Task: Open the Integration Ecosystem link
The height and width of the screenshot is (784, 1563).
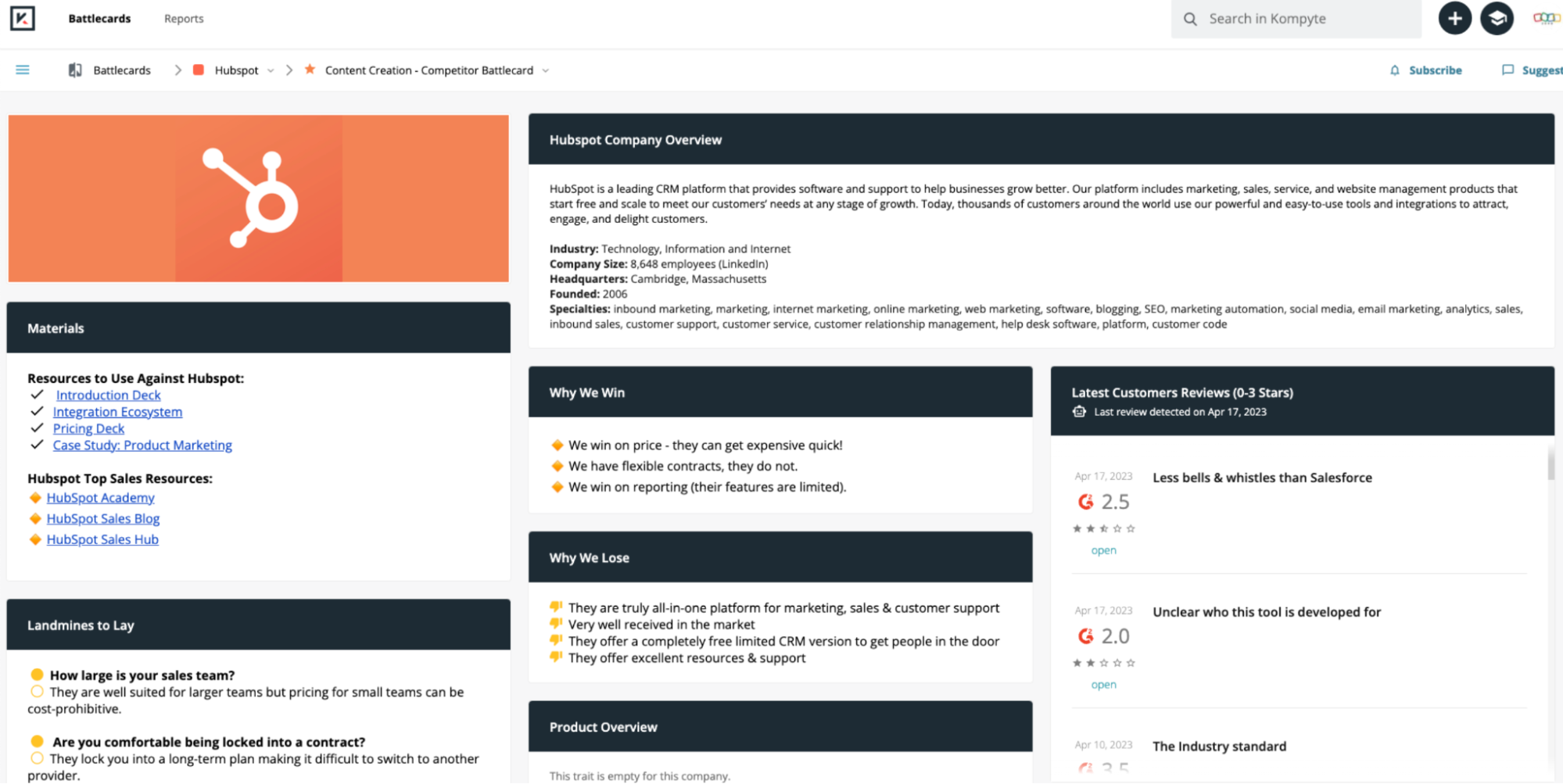Action: pyautogui.click(x=117, y=412)
